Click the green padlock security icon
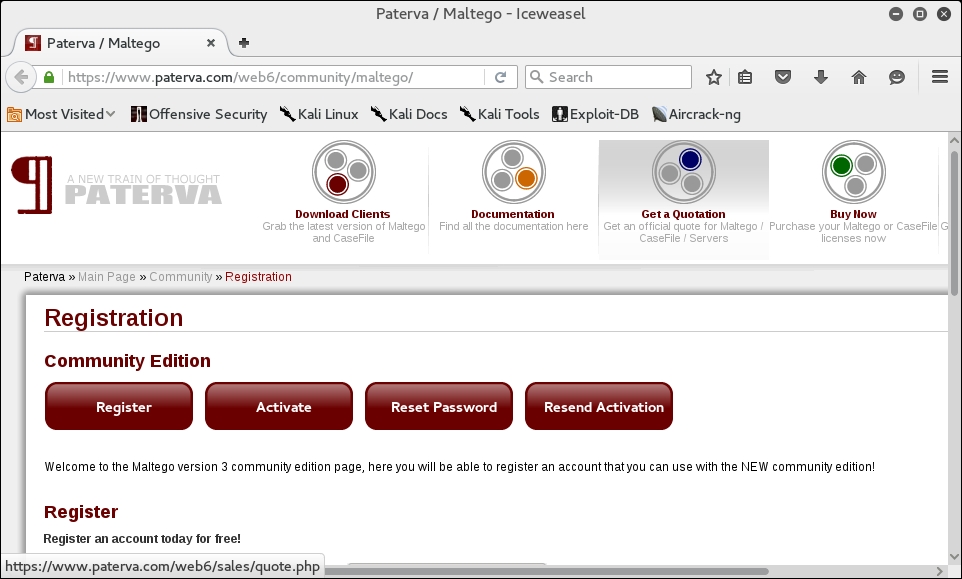 [x=49, y=77]
